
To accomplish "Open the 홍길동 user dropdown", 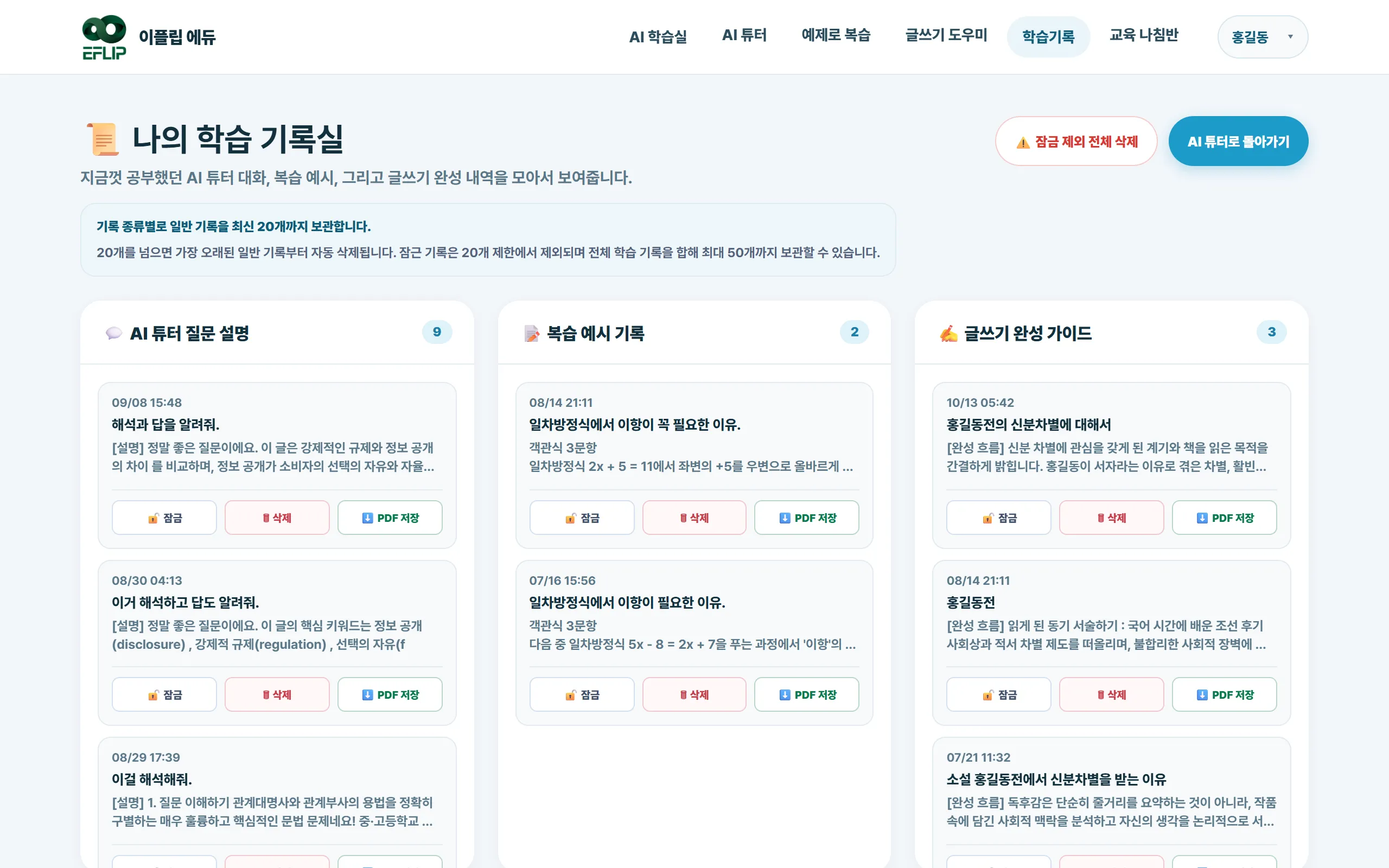I will click(x=1262, y=37).
